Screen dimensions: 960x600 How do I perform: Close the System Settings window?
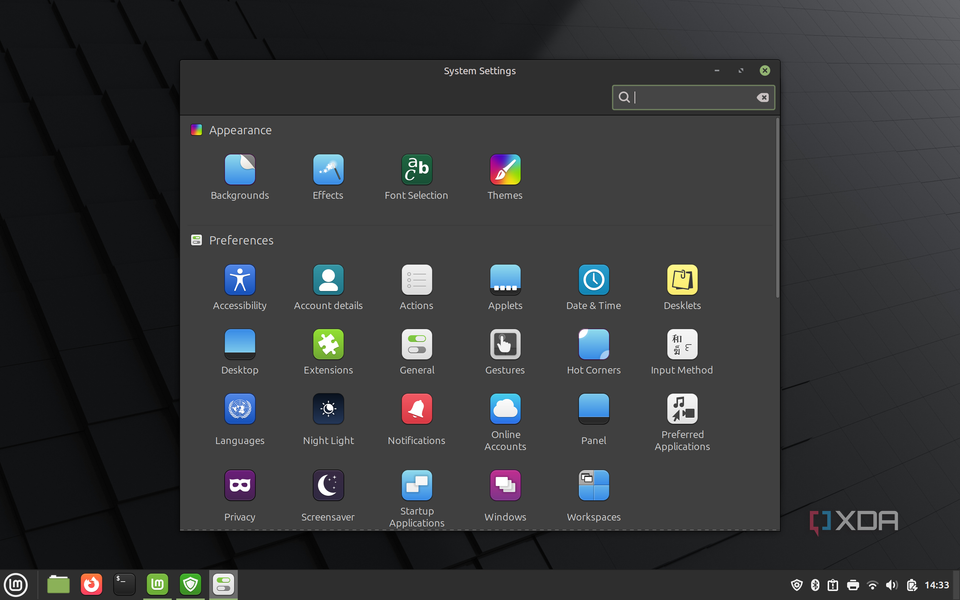click(765, 70)
